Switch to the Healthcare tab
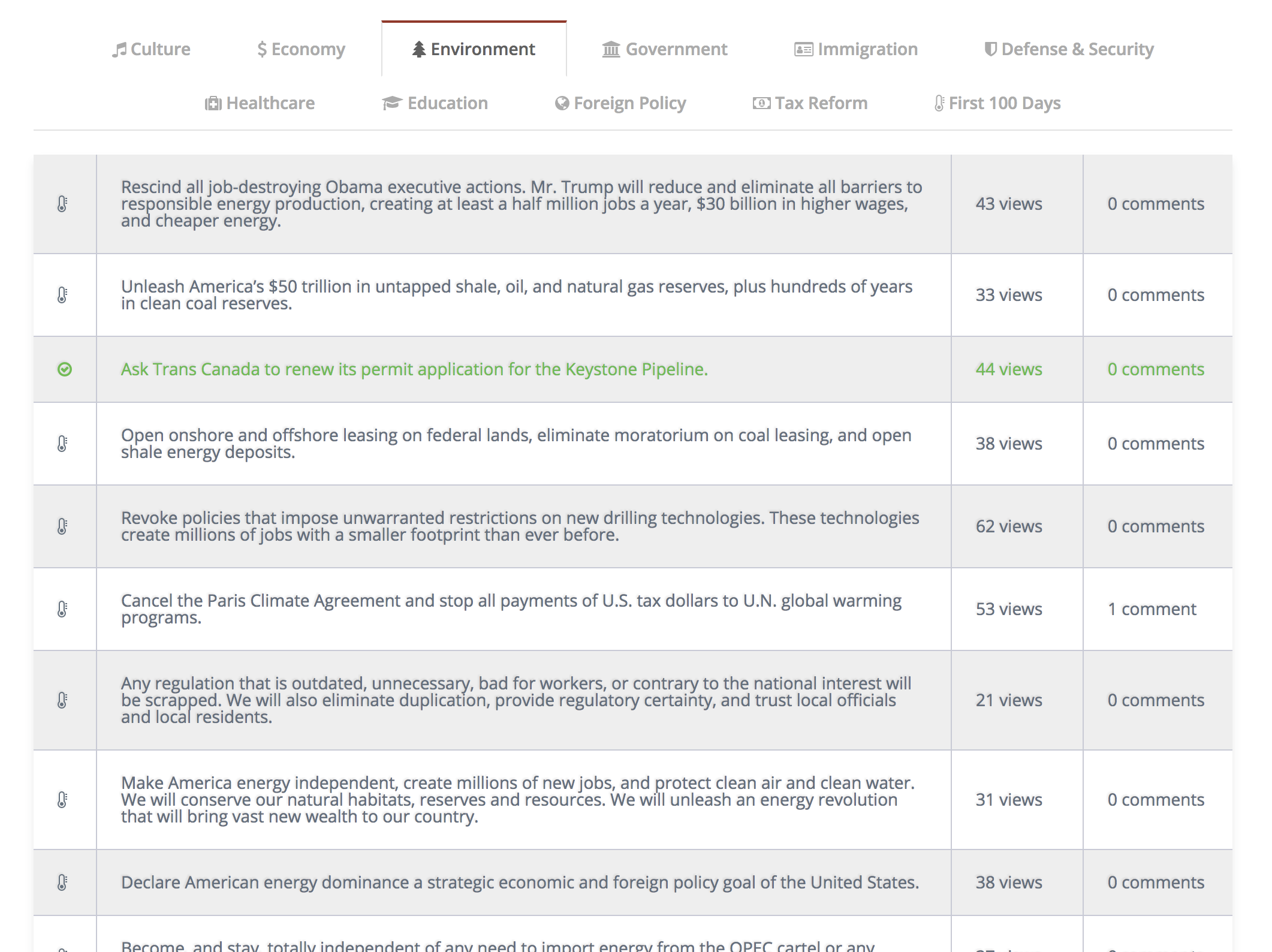The height and width of the screenshot is (952, 1272). 260,103
